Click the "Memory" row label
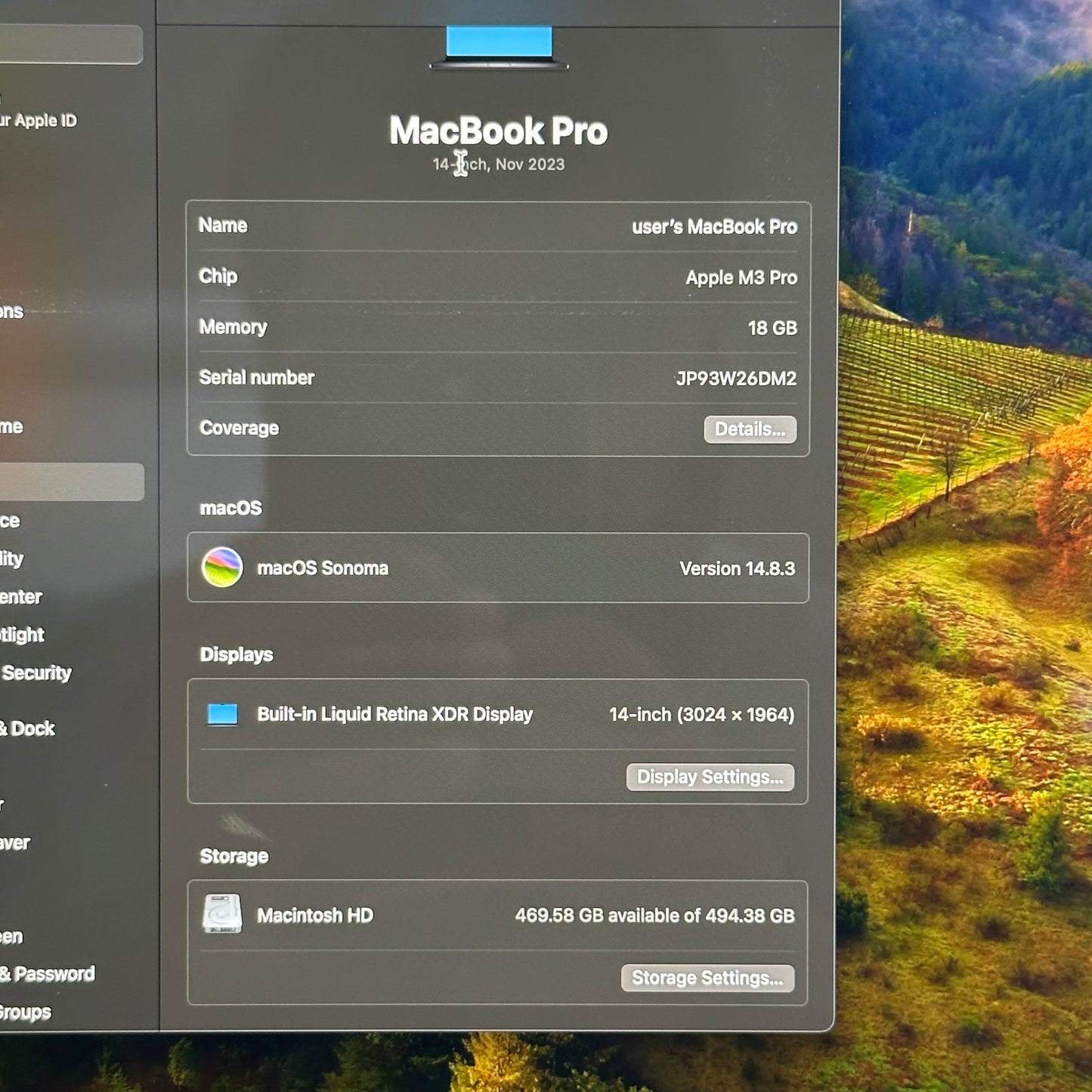This screenshot has width=1092, height=1092. coord(233,327)
